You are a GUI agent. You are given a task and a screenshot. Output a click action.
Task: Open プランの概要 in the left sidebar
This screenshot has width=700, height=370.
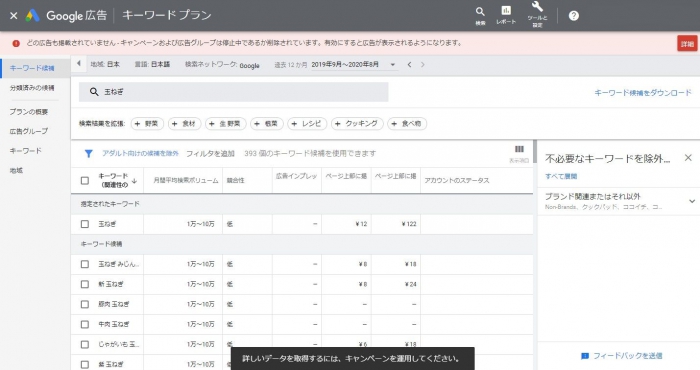pos(29,112)
